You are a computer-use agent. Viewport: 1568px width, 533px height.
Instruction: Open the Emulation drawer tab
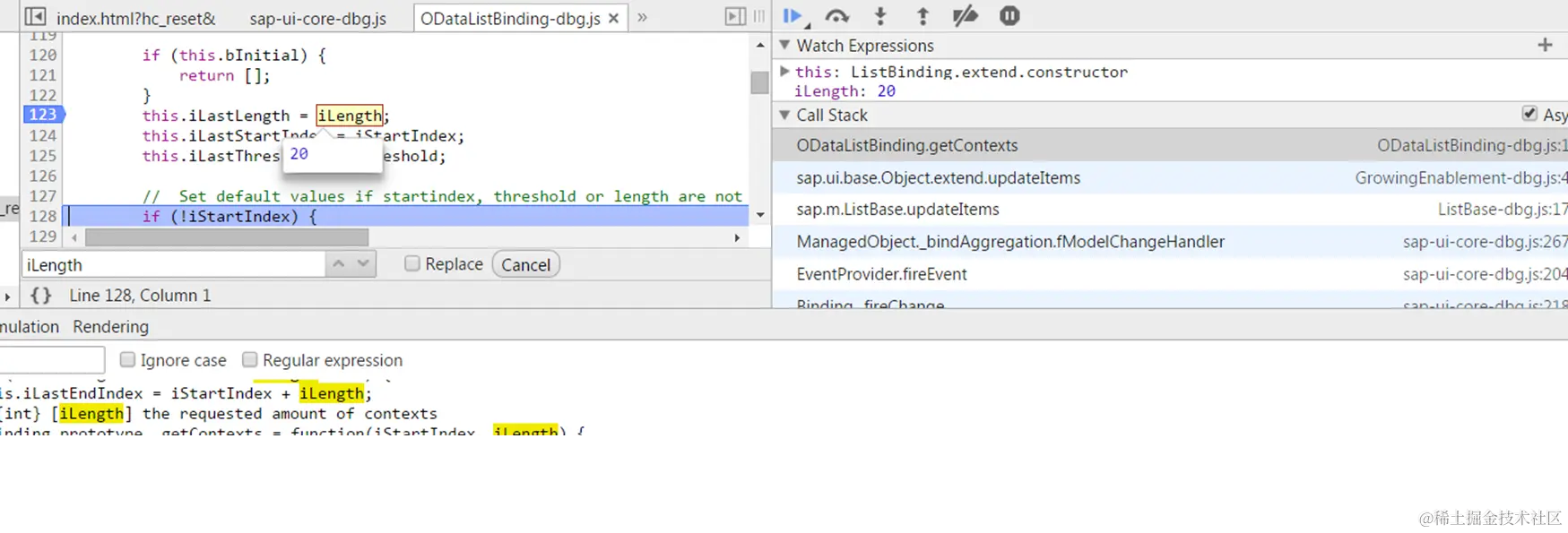click(x=29, y=327)
